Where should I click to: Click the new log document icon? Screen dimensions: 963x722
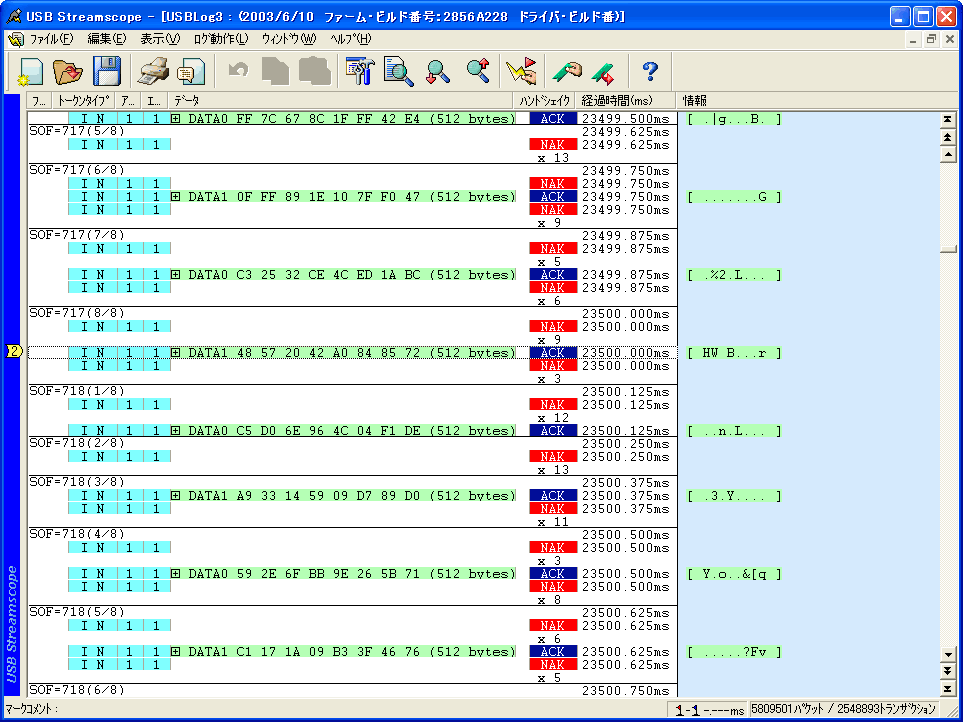pyautogui.click(x=31, y=71)
